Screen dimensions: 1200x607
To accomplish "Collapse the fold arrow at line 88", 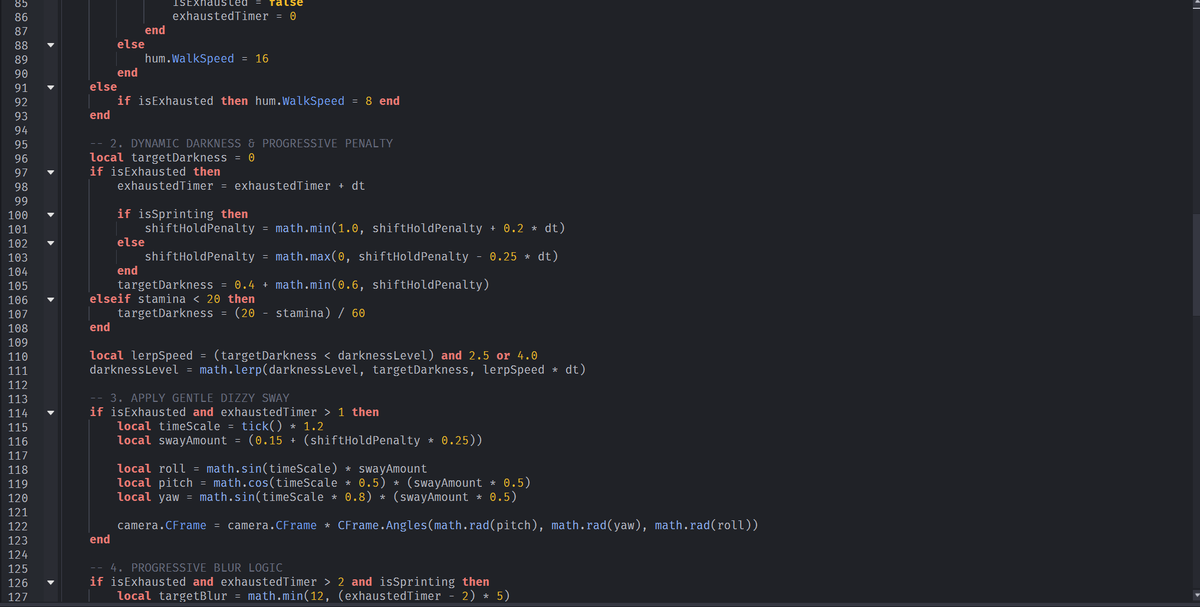I will click(49, 45).
